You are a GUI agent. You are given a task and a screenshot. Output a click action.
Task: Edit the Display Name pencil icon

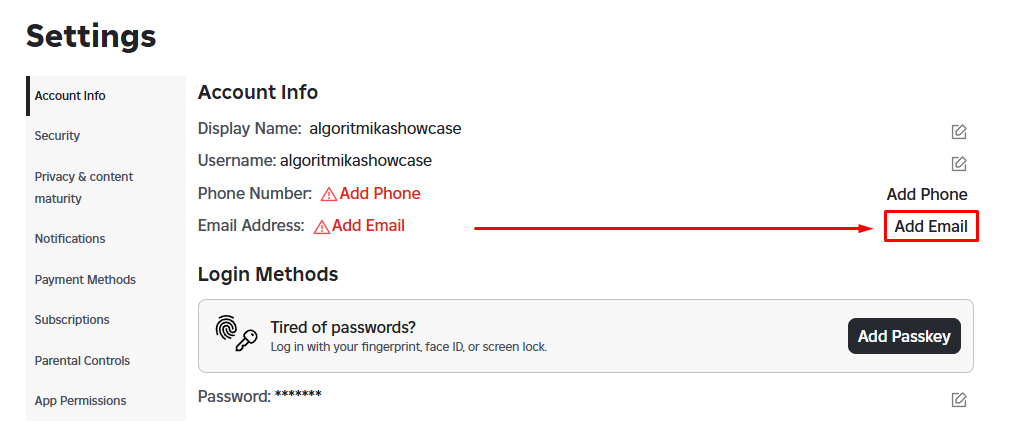(958, 132)
